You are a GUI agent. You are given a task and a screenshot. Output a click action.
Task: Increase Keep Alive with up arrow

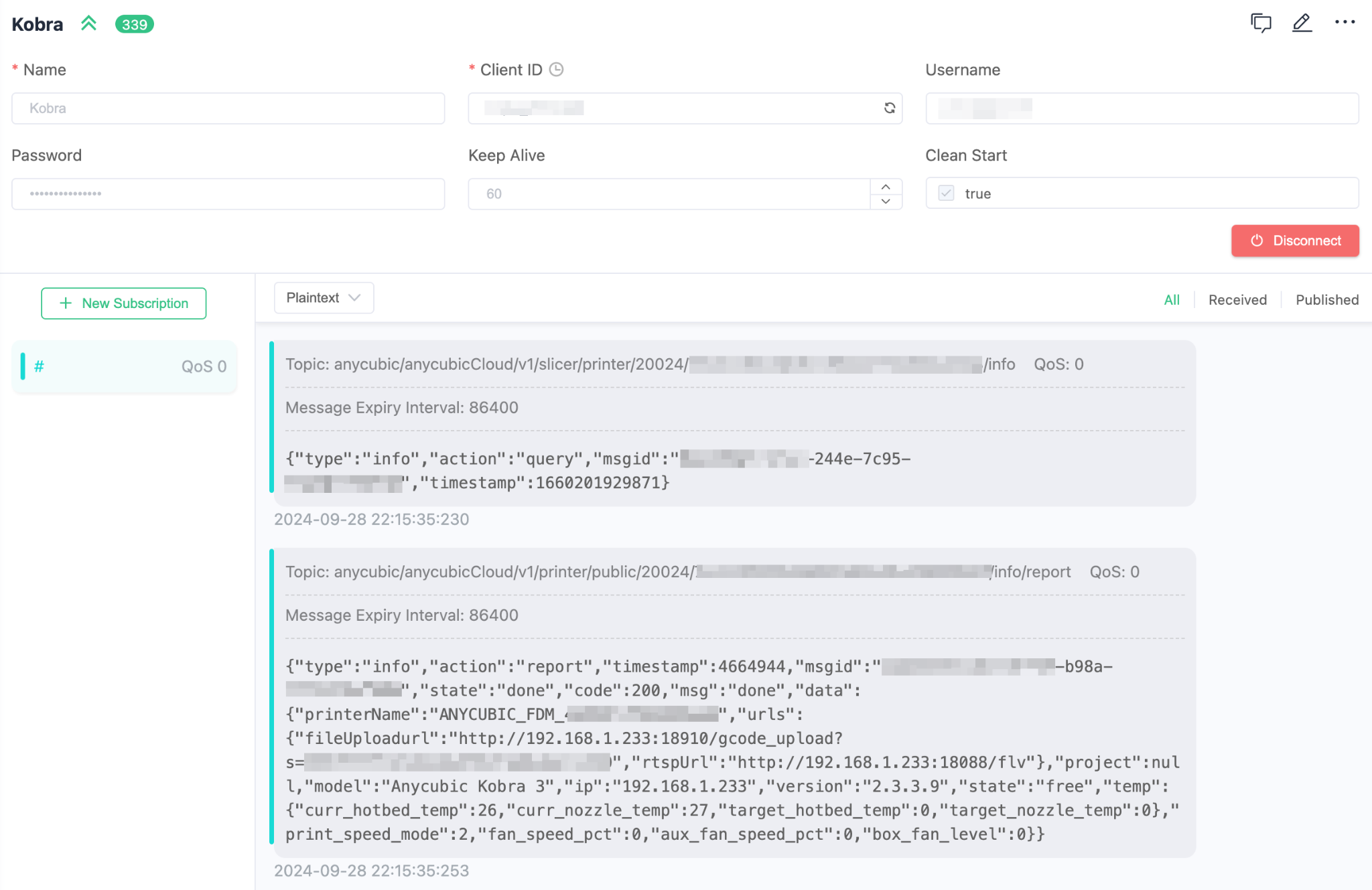click(x=886, y=187)
